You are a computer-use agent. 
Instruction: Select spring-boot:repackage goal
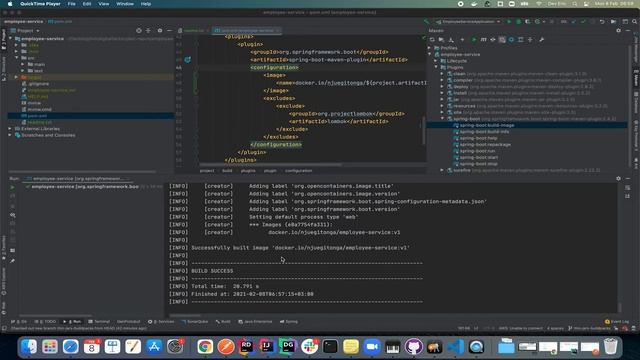pyautogui.click(x=485, y=144)
